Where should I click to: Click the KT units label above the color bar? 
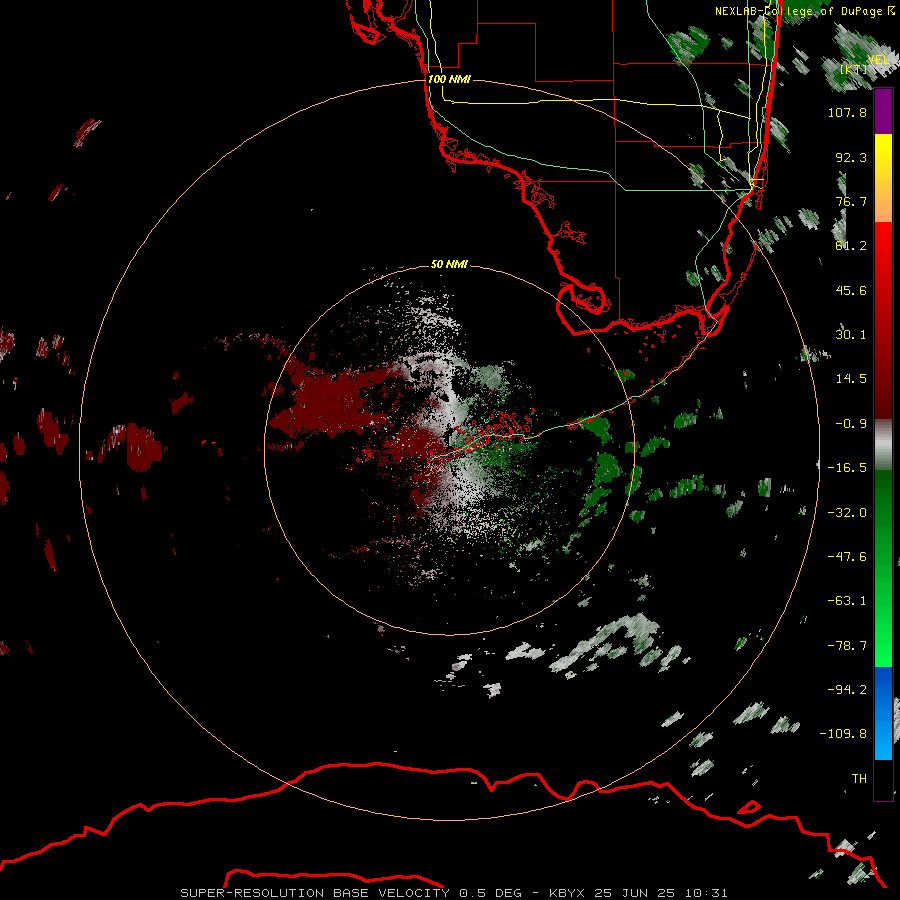854,69
